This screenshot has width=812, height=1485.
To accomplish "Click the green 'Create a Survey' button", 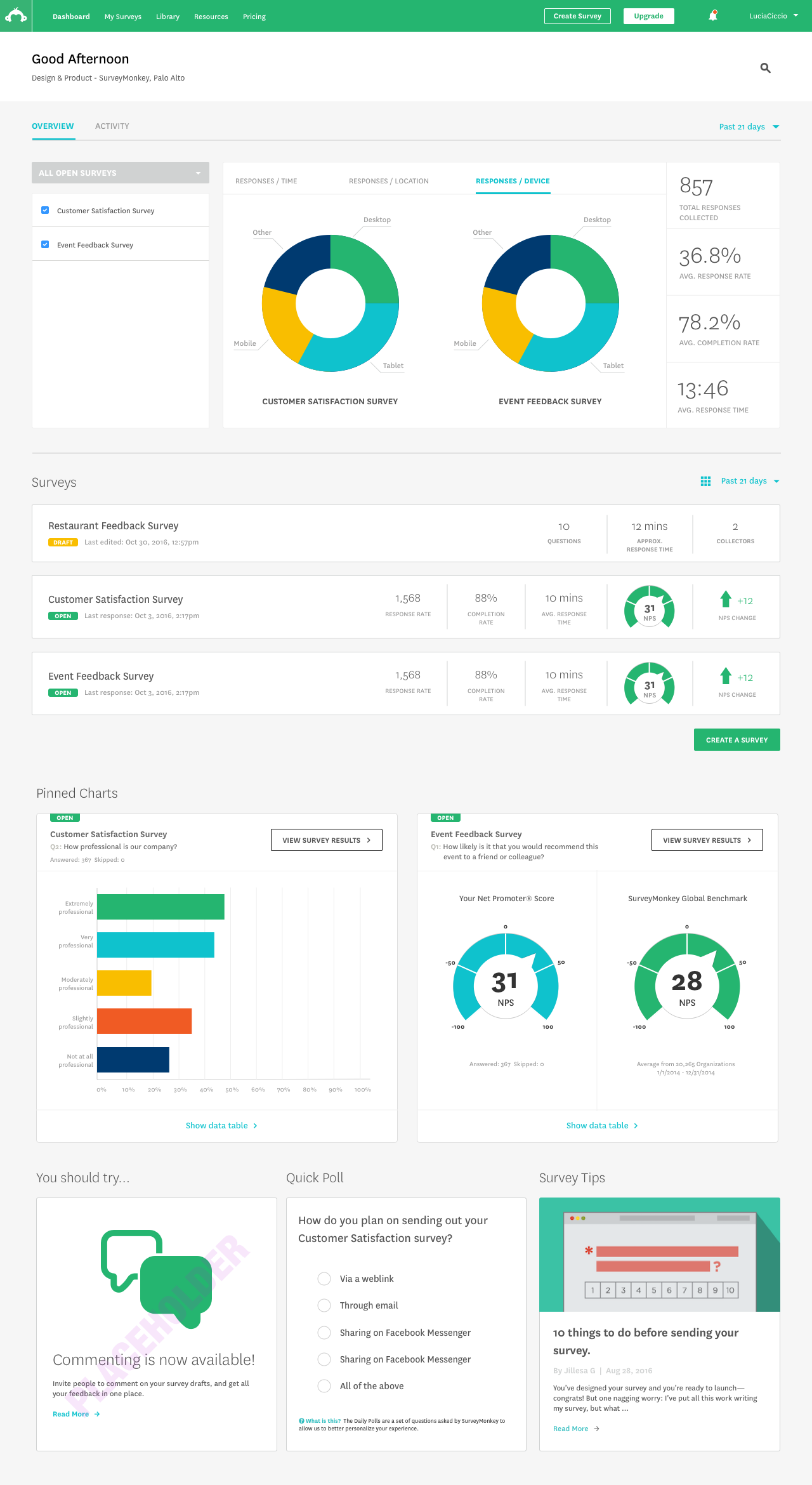I will click(737, 740).
